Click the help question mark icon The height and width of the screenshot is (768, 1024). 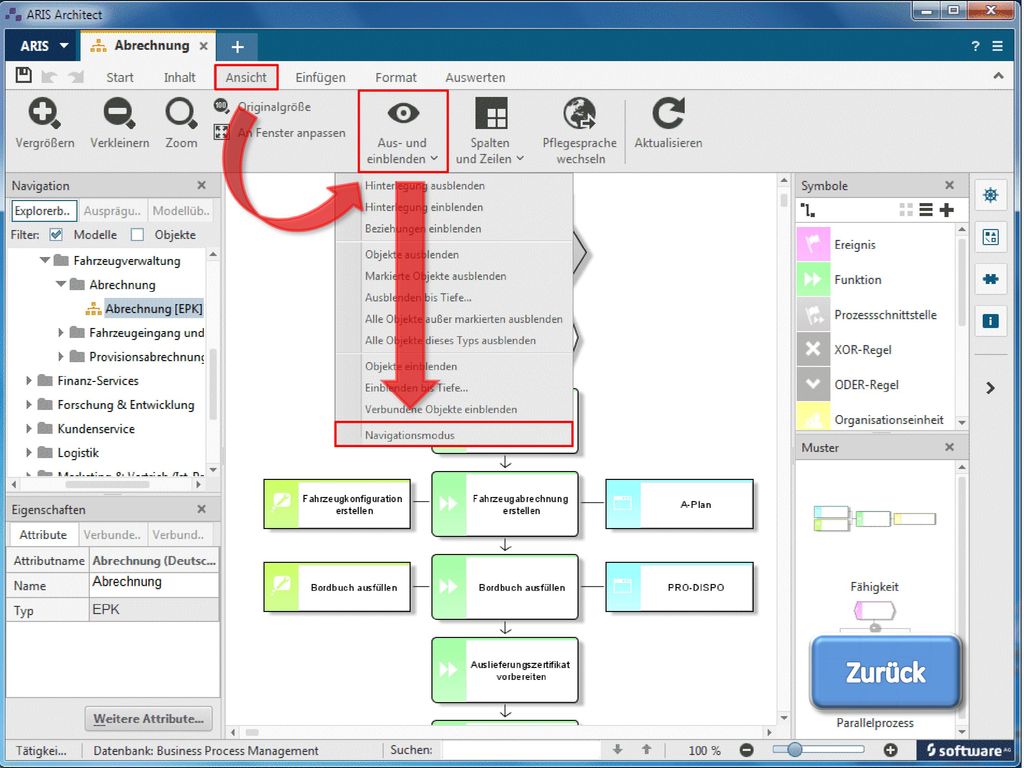coord(975,46)
